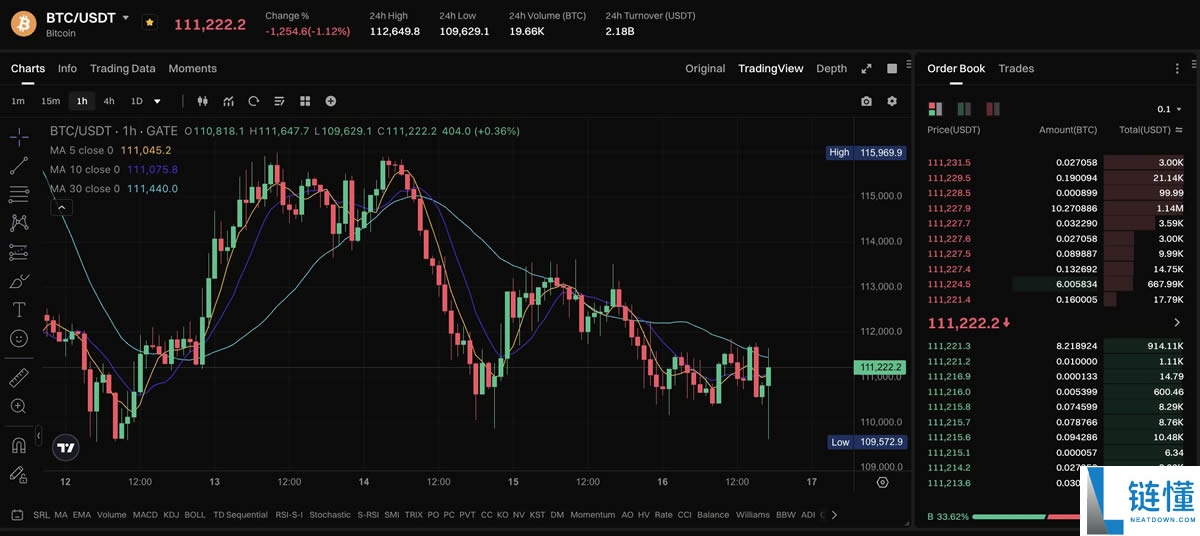Expand more indicators list arrow
The image size is (1200, 536).
coord(835,515)
